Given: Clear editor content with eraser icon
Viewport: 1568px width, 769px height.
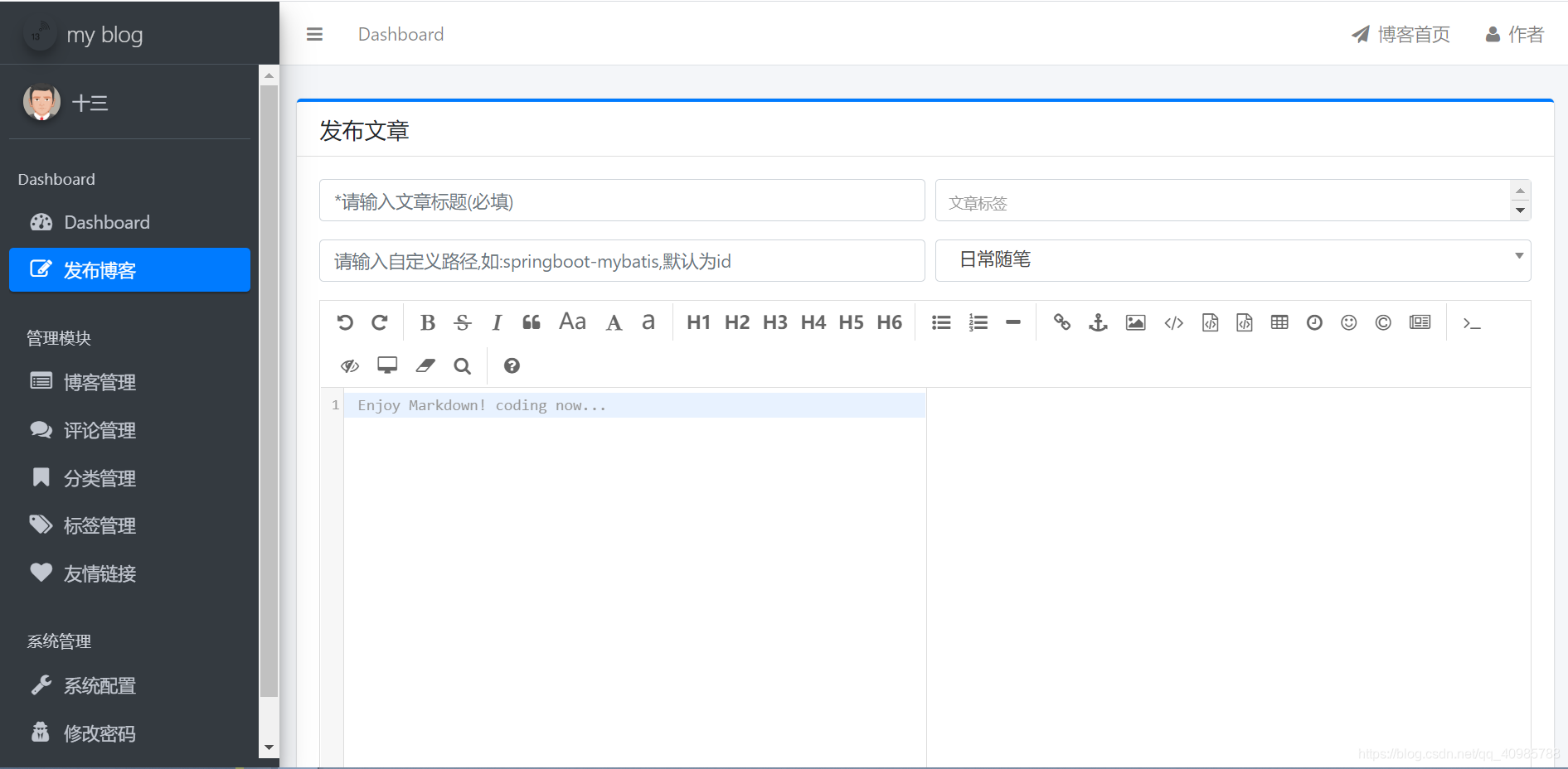Looking at the screenshot, I should pos(425,365).
